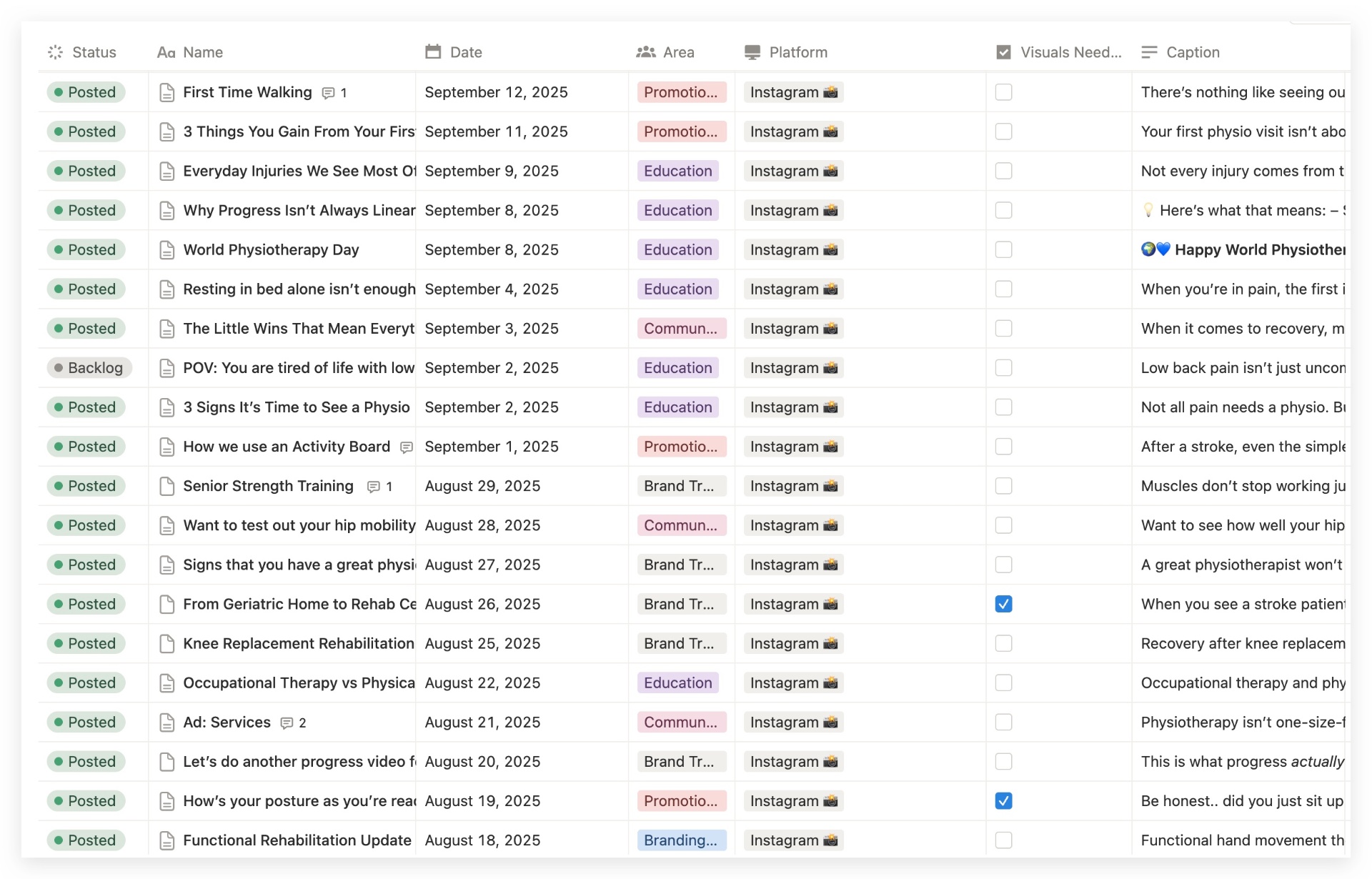The image size is (1372, 879).
Task: Click the Caption column lines icon
Action: (1149, 52)
